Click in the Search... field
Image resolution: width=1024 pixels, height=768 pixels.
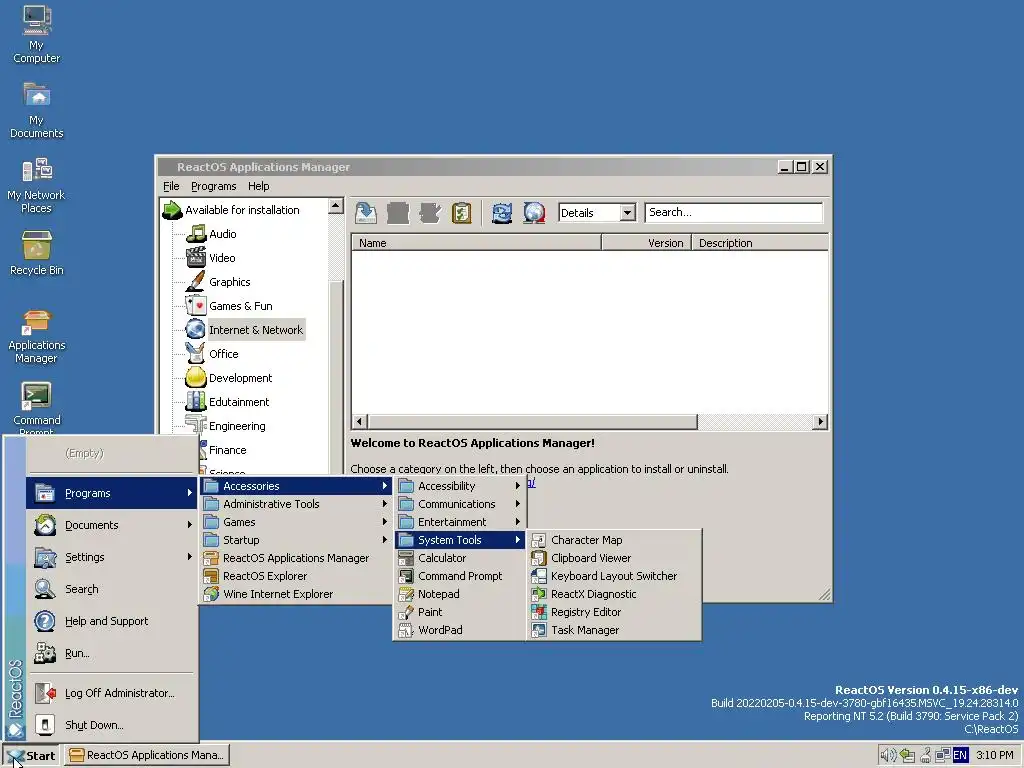coord(733,213)
